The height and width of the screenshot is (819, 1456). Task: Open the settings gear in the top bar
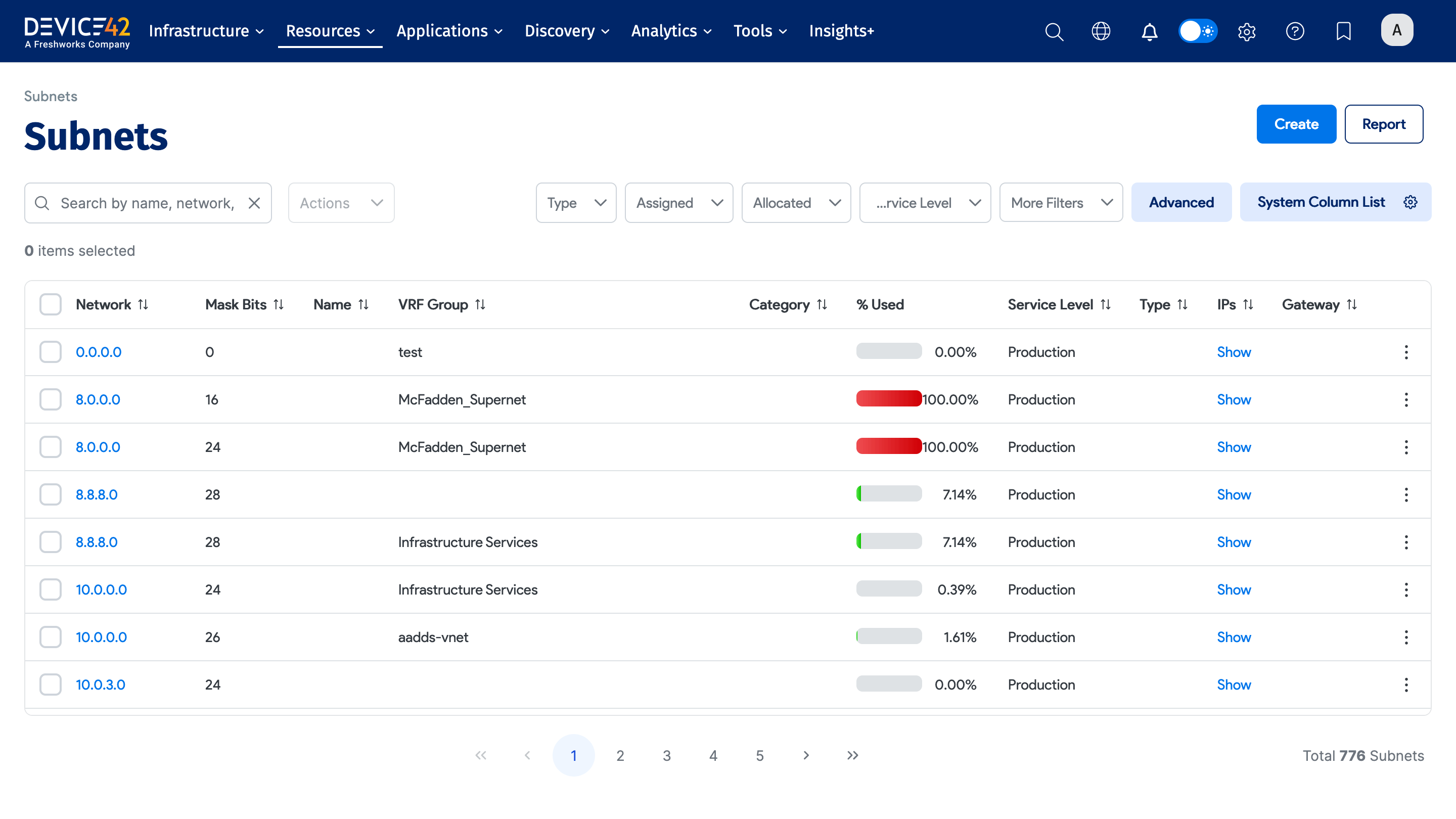coord(1246,32)
